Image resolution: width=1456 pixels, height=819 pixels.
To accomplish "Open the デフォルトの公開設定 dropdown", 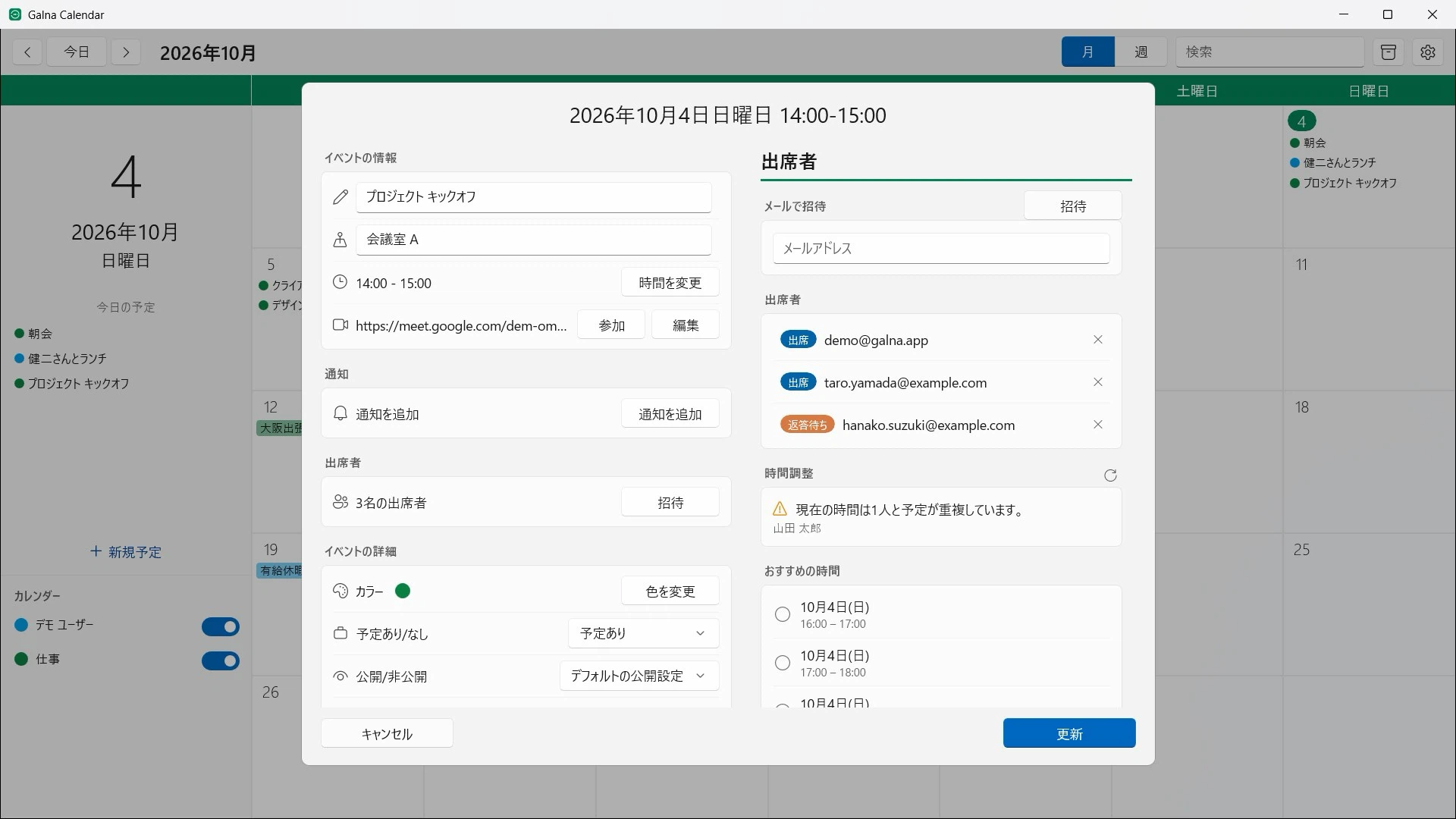I will 639,676.
